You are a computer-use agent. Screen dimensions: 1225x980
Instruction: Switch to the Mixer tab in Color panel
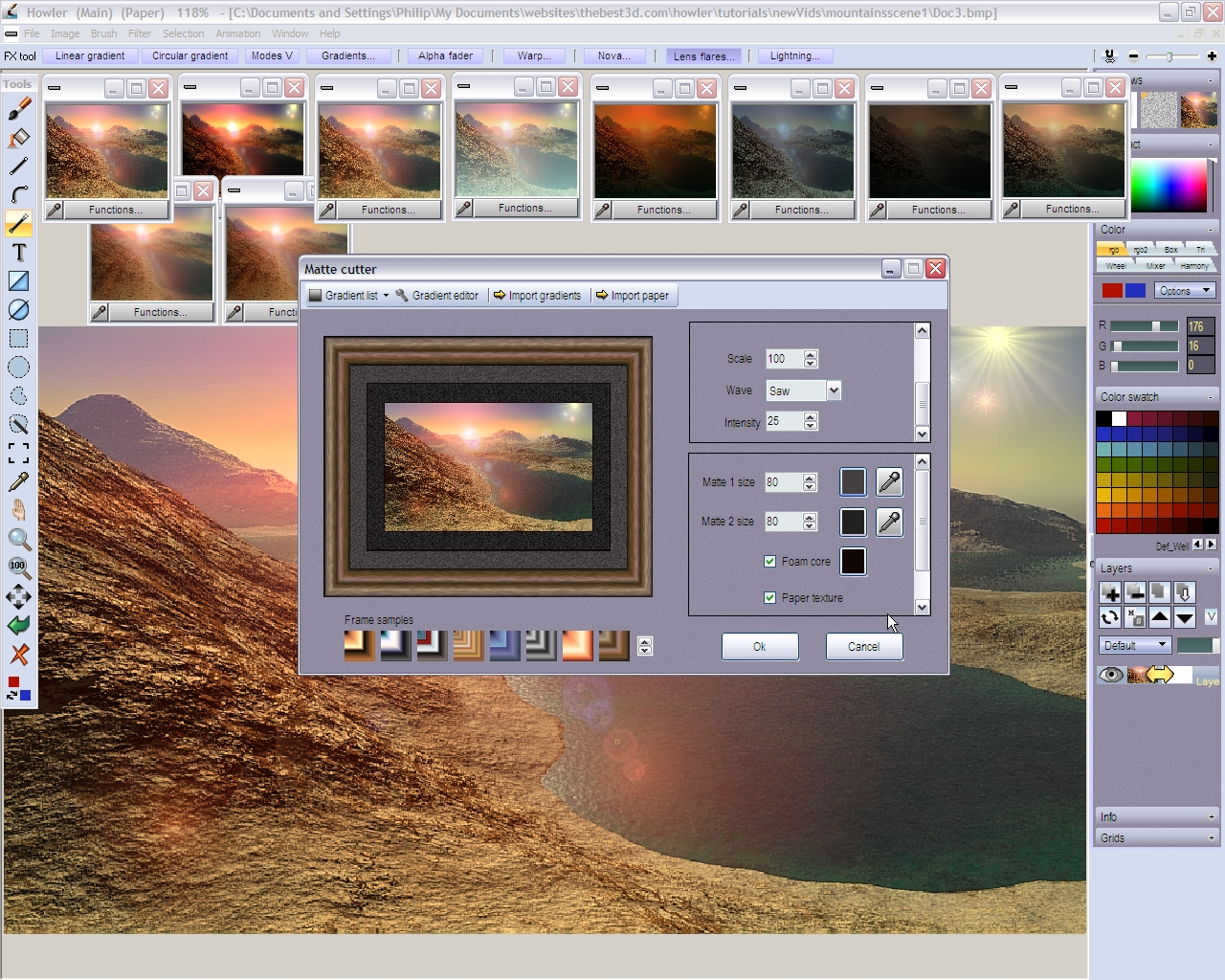[x=1158, y=265]
